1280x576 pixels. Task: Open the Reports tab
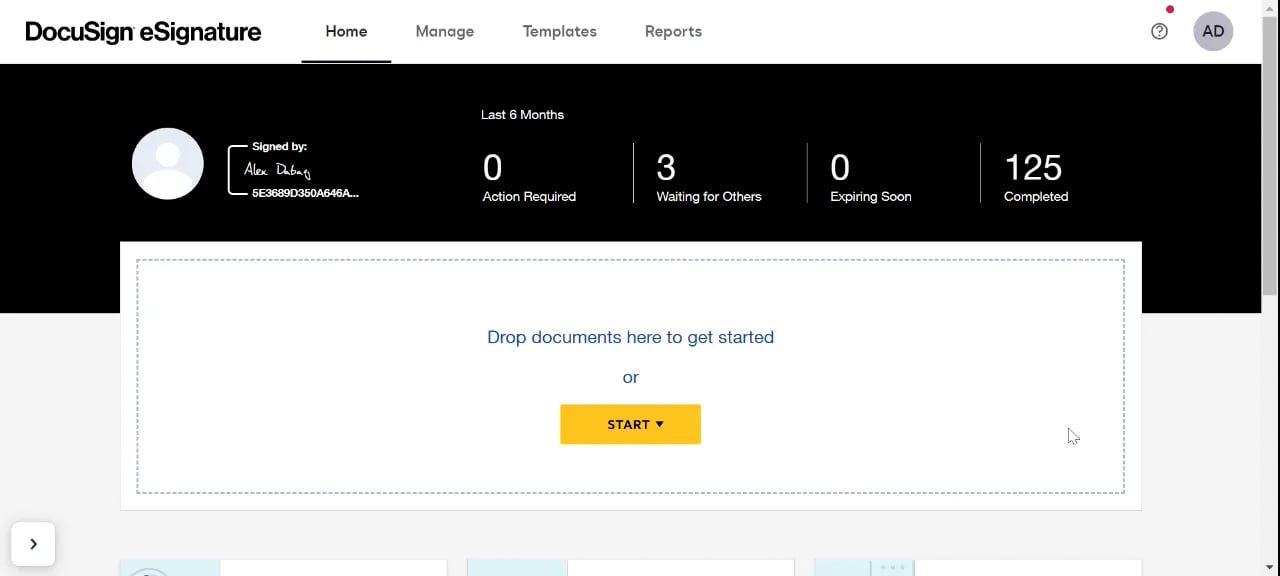[673, 31]
